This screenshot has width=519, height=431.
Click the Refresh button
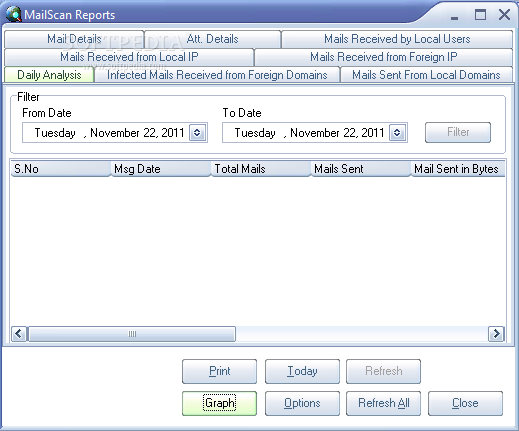click(383, 371)
